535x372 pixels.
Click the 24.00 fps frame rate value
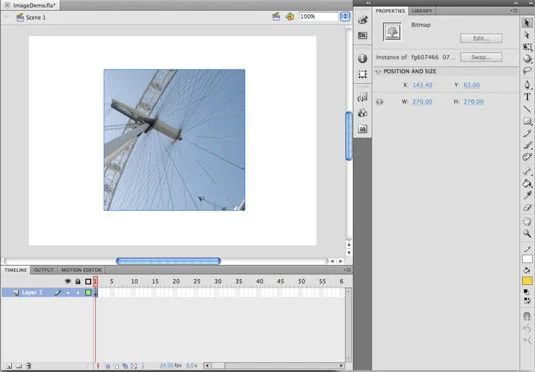(x=167, y=366)
